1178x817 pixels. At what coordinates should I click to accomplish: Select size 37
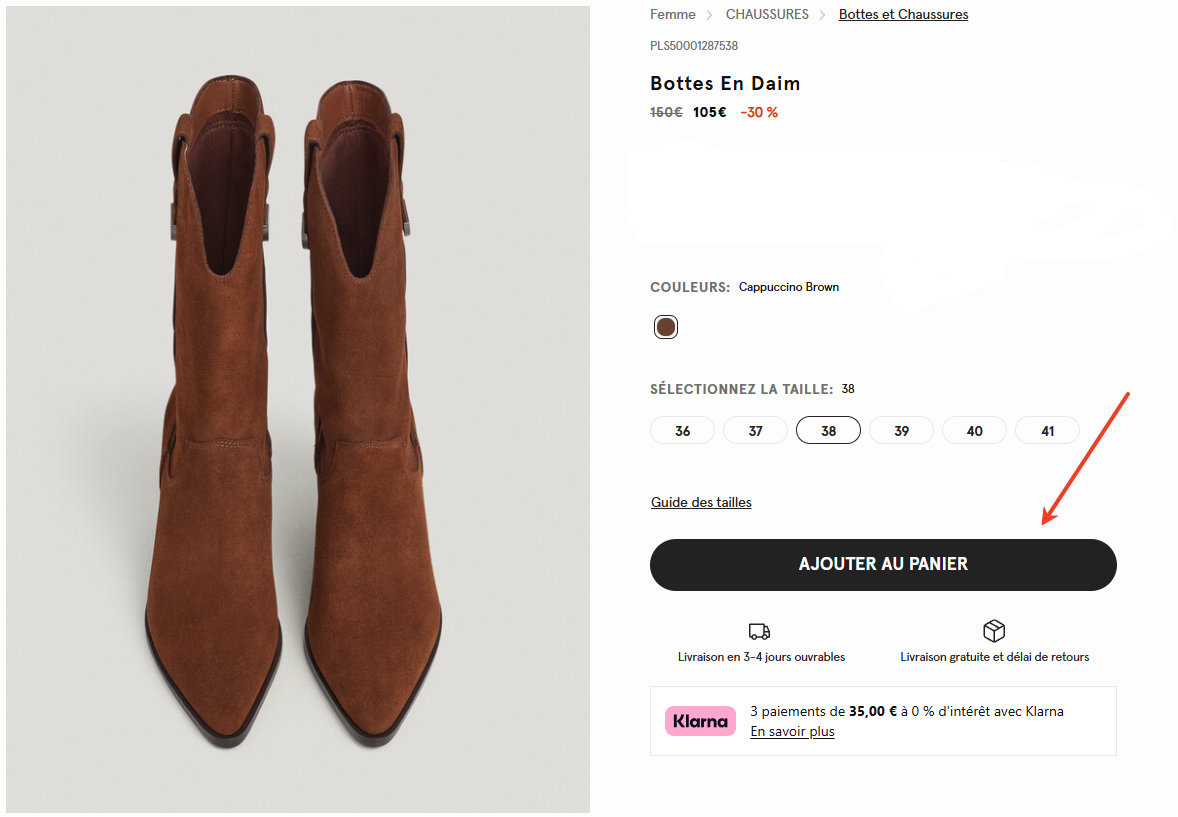coord(755,430)
